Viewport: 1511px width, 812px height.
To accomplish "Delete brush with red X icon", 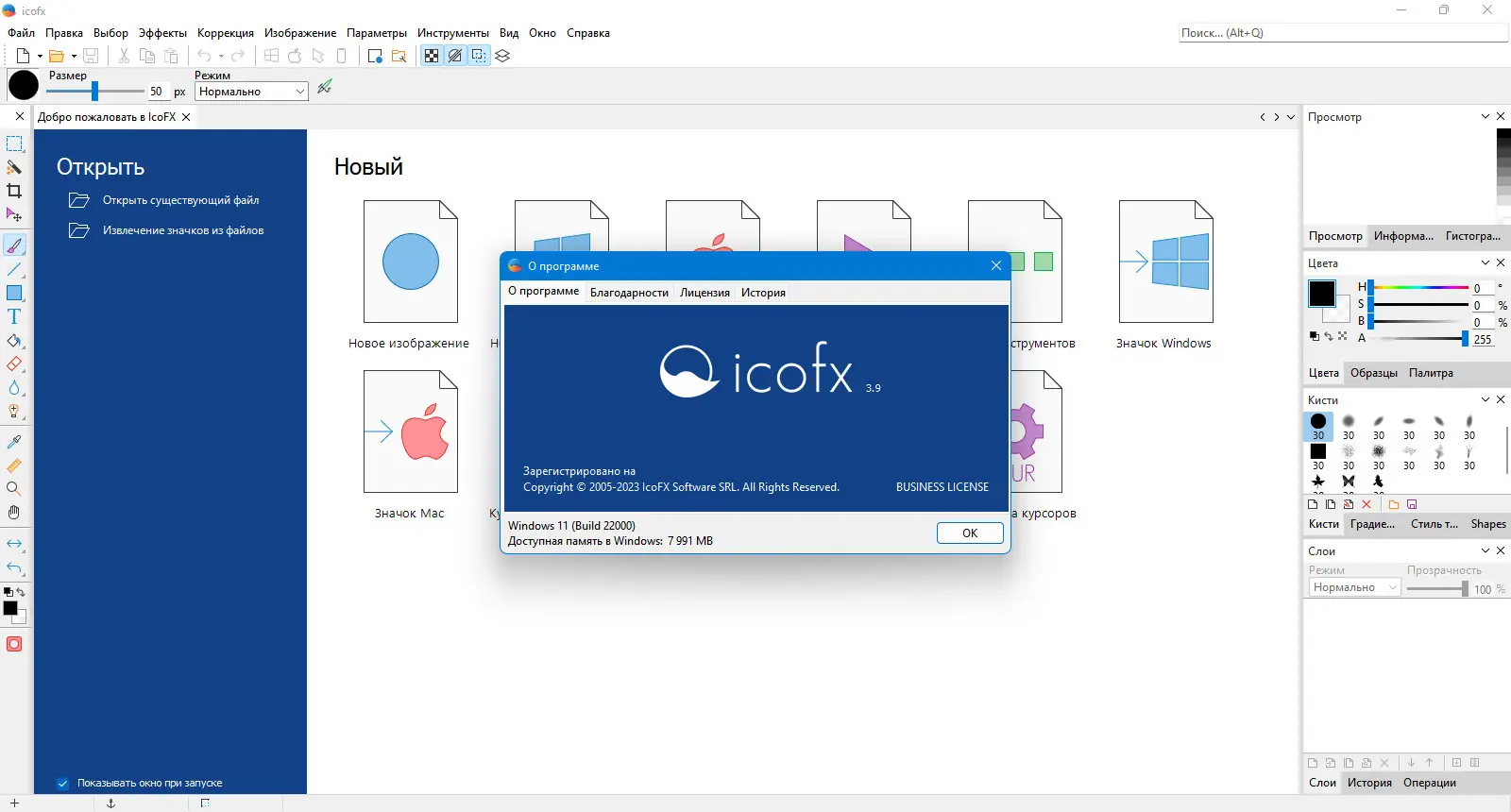I will [1367, 504].
